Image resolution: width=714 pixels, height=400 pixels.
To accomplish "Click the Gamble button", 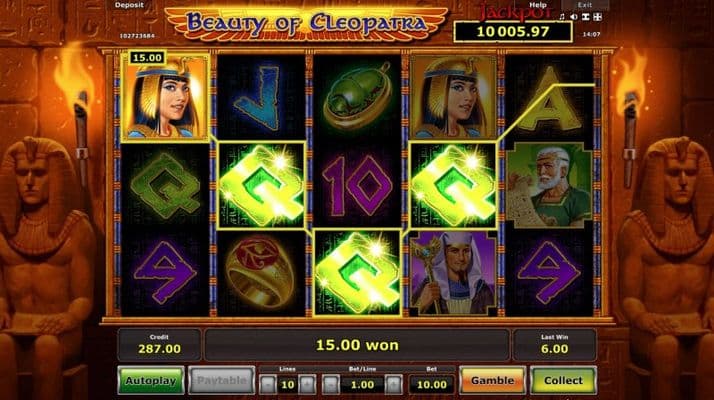I will [x=492, y=380].
